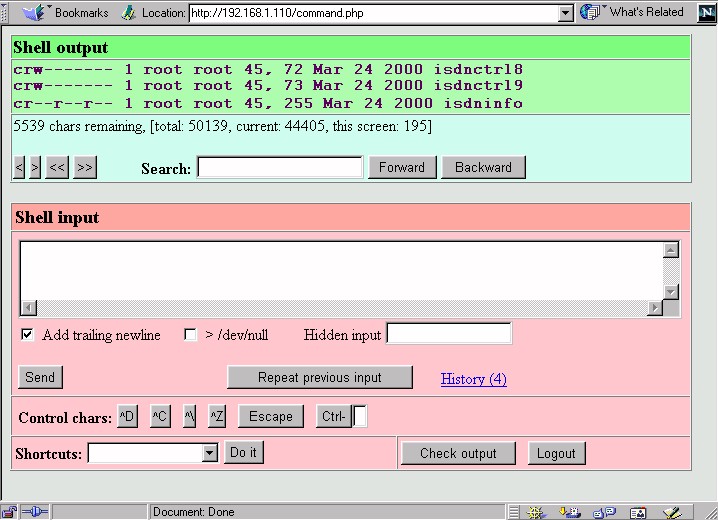Expand the Shortcuts dropdown list
This screenshot has width=718, height=520.
[209, 453]
